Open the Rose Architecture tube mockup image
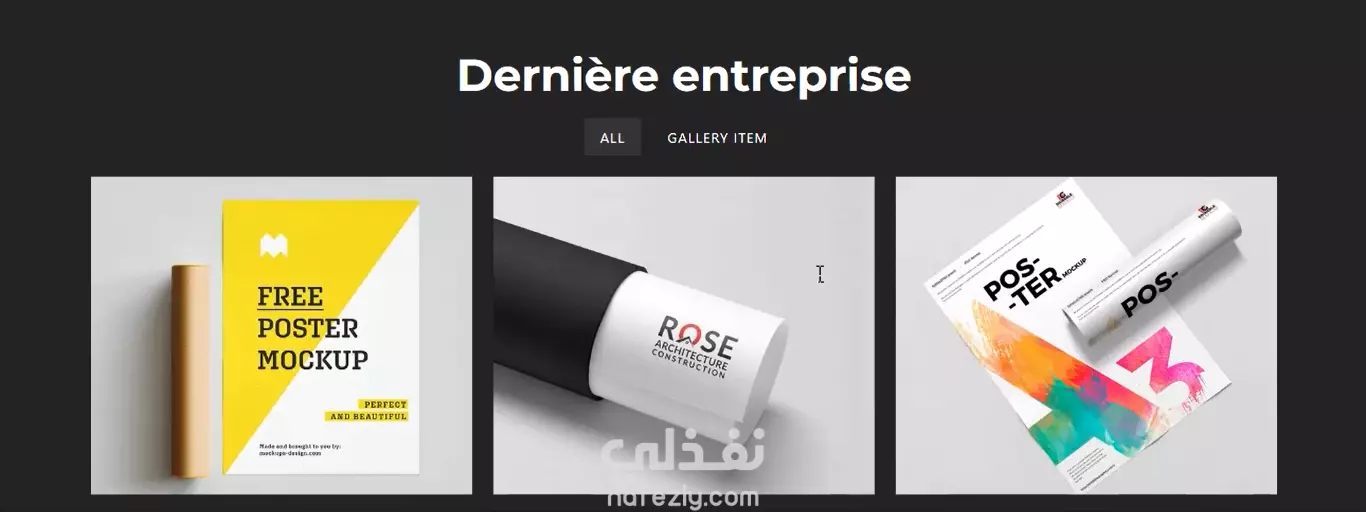Image resolution: width=1366 pixels, height=512 pixels. point(683,335)
